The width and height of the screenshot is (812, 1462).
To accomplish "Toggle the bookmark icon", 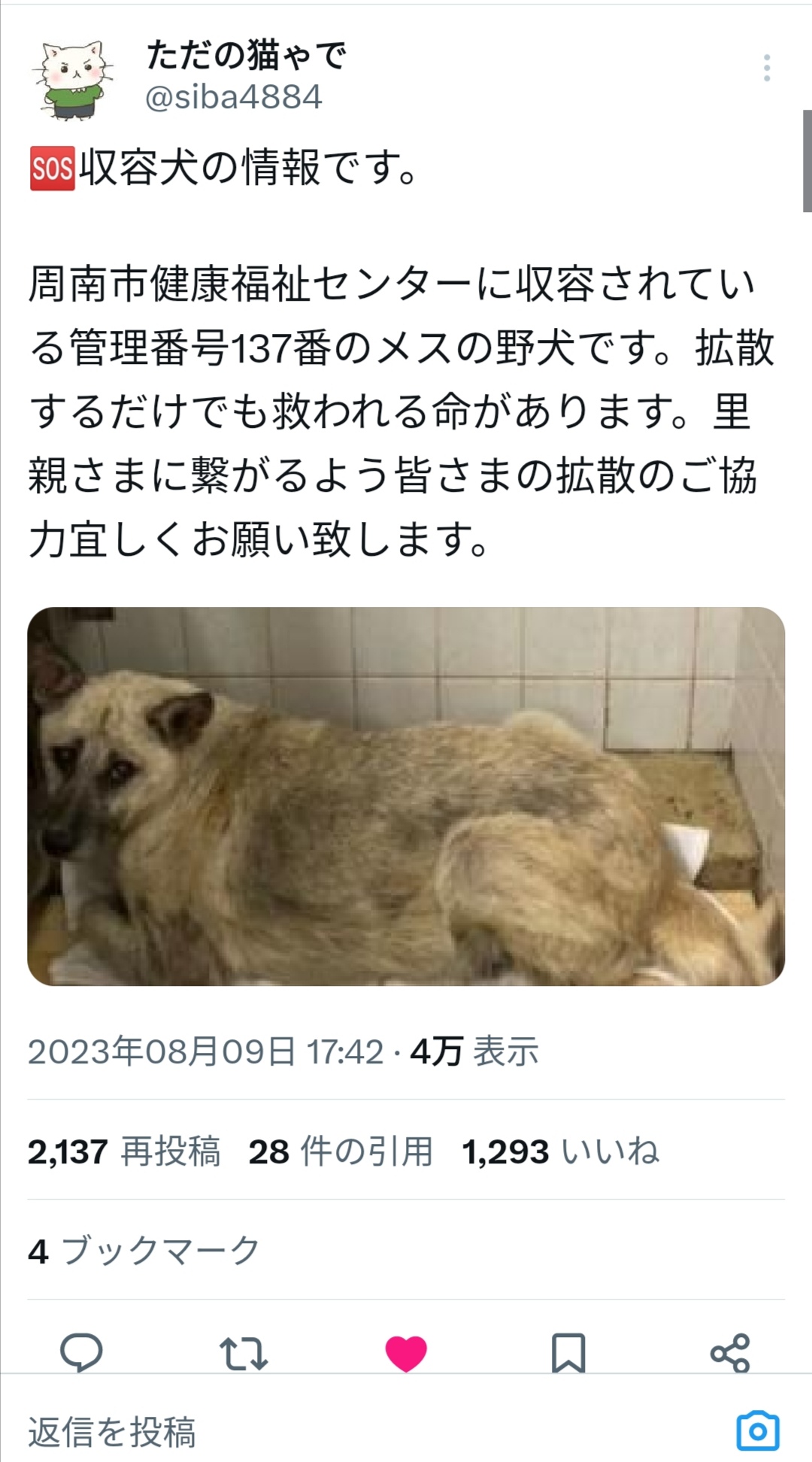I will click(568, 1353).
